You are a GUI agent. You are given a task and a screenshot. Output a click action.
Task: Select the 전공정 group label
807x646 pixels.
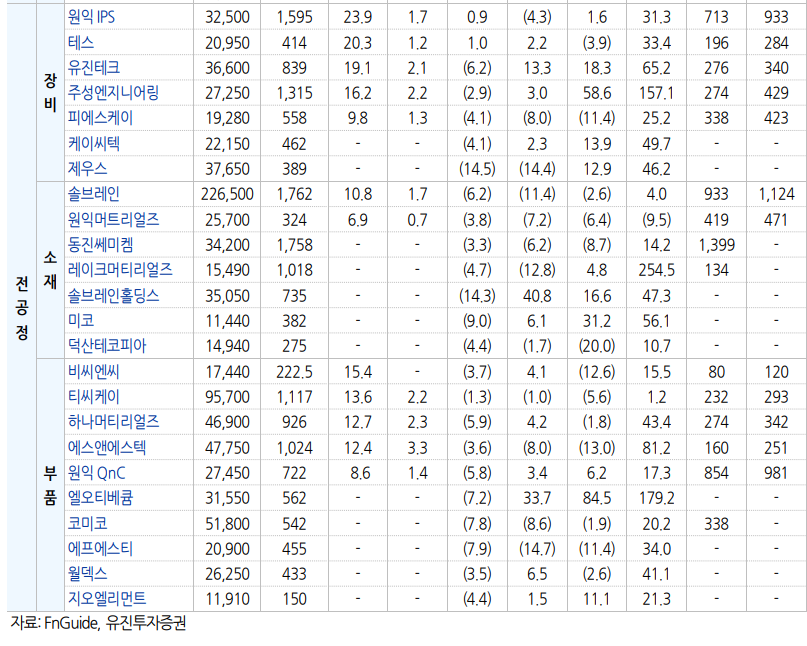pos(22,308)
